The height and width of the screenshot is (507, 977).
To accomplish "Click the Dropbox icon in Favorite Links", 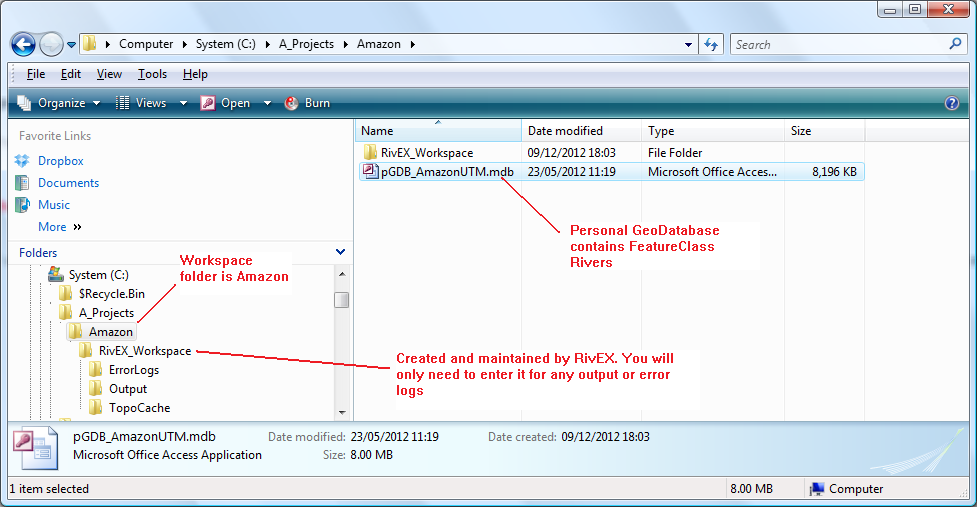I will (22, 161).
